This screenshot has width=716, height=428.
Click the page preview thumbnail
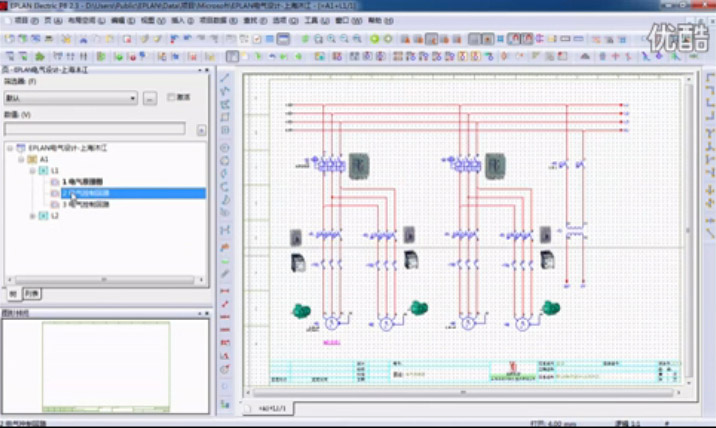click(106, 367)
